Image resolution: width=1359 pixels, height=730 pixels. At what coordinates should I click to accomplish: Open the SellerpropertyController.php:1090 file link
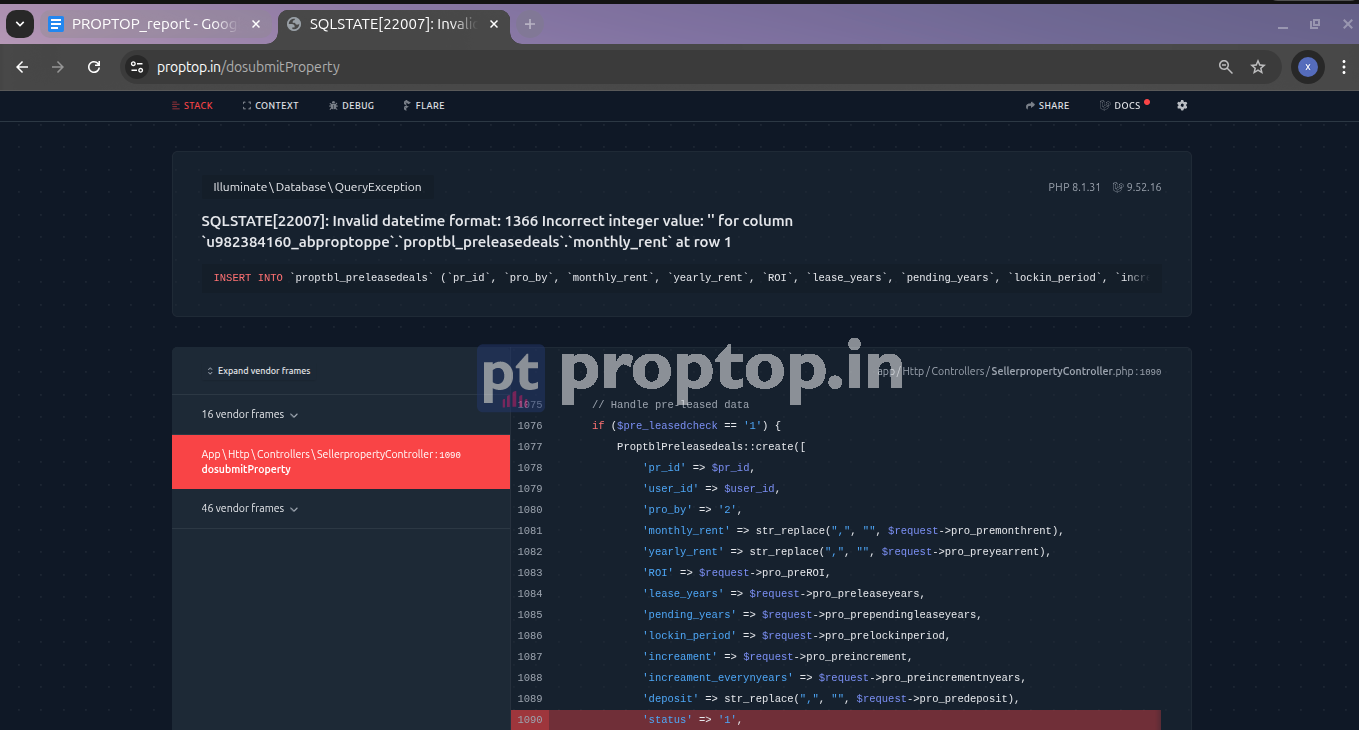click(x=1020, y=371)
